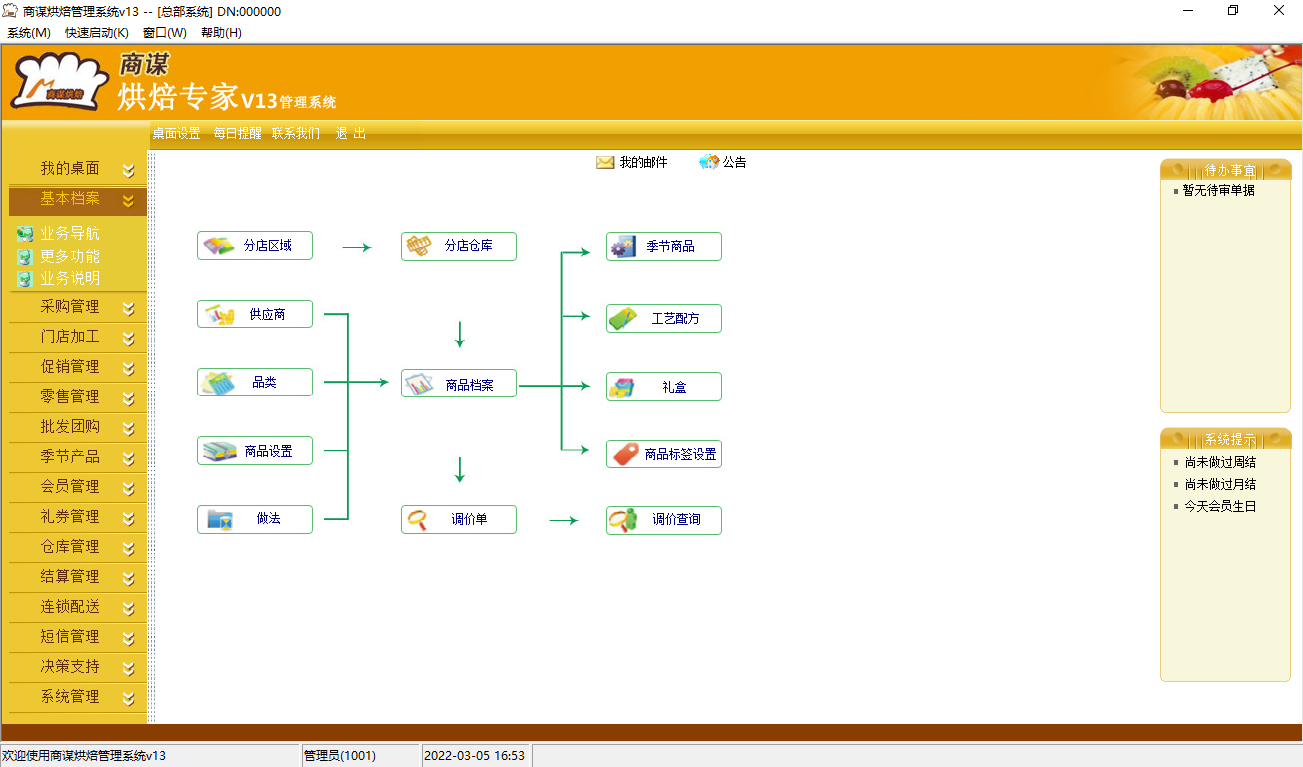Click the 我的邮件 envelope icon

tap(605, 162)
